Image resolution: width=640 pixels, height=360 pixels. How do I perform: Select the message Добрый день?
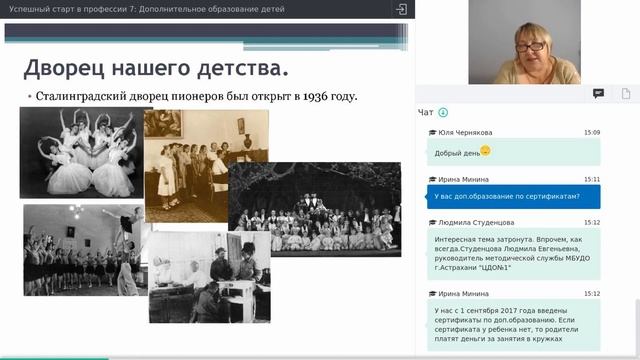513,152
